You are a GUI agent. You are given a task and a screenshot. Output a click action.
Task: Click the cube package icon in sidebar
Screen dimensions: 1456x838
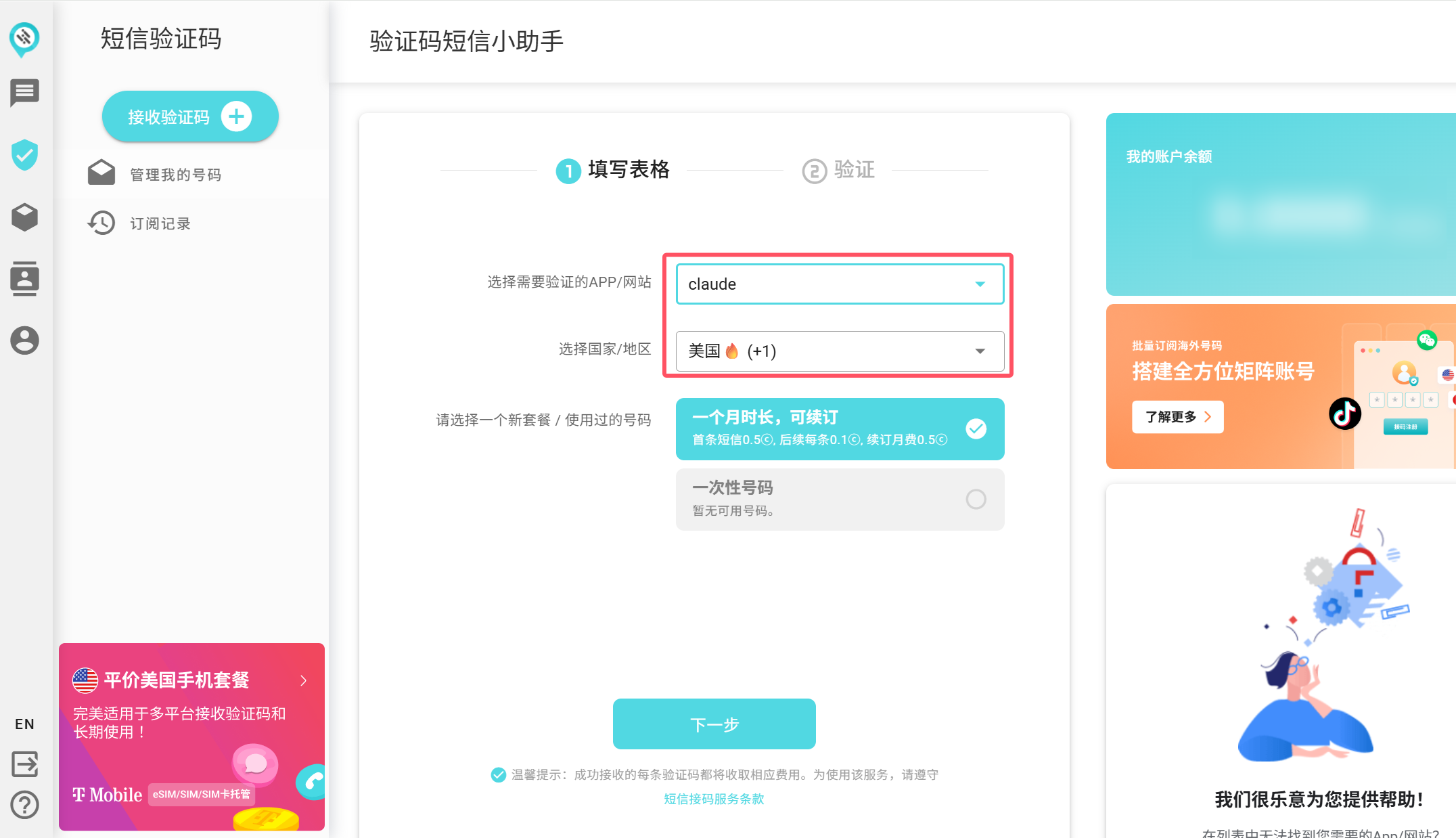pos(25,217)
